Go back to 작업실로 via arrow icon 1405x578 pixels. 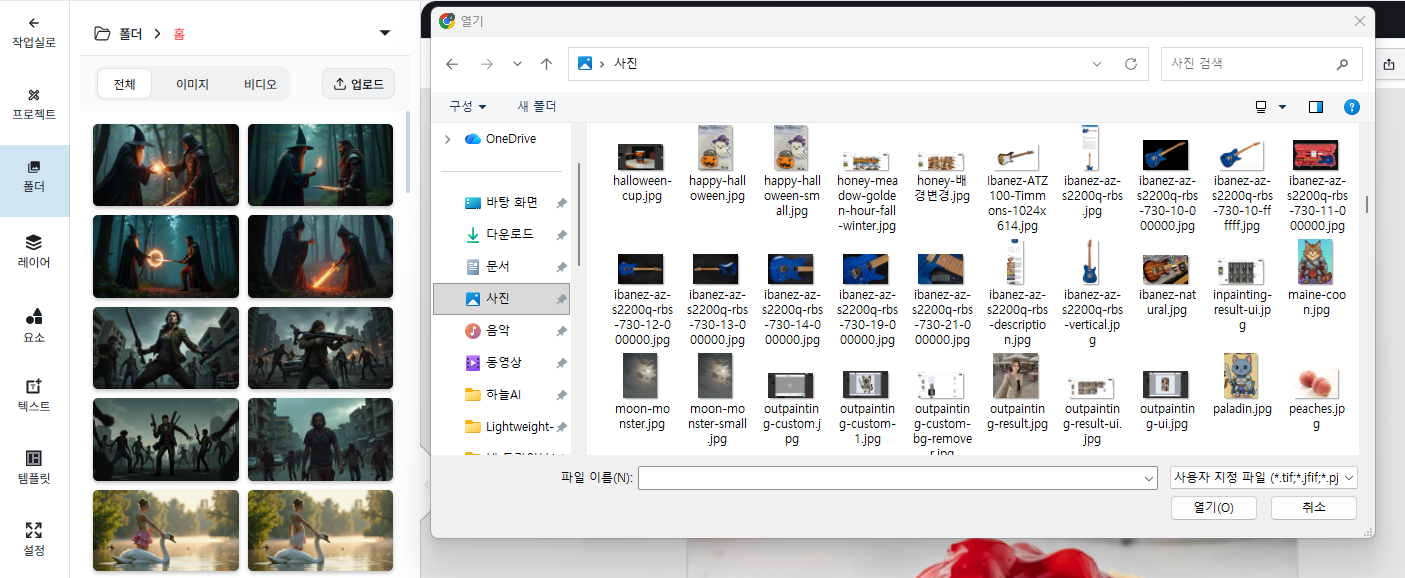(x=34, y=23)
